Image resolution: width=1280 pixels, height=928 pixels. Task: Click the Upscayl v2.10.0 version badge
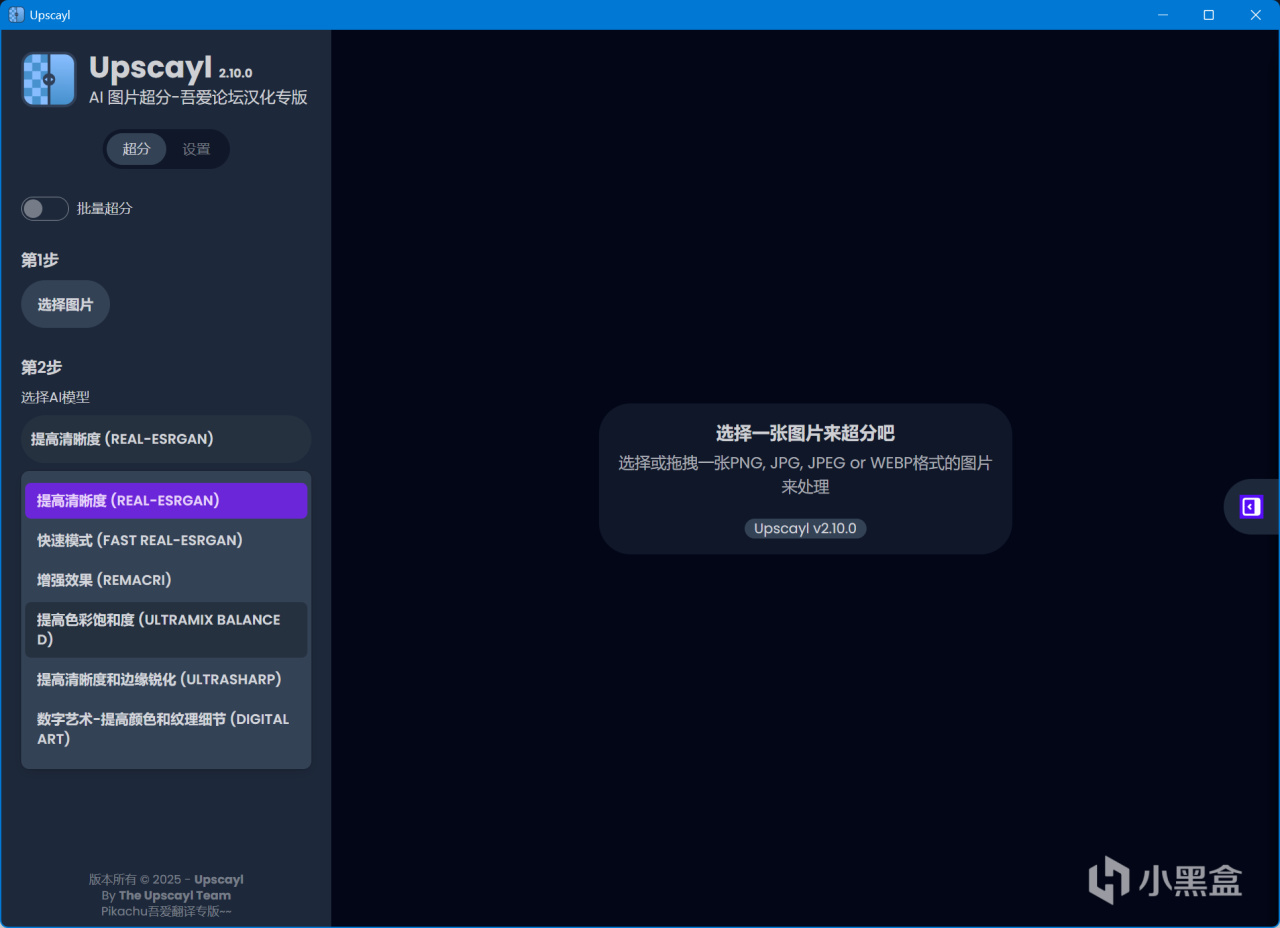pos(805,528)
